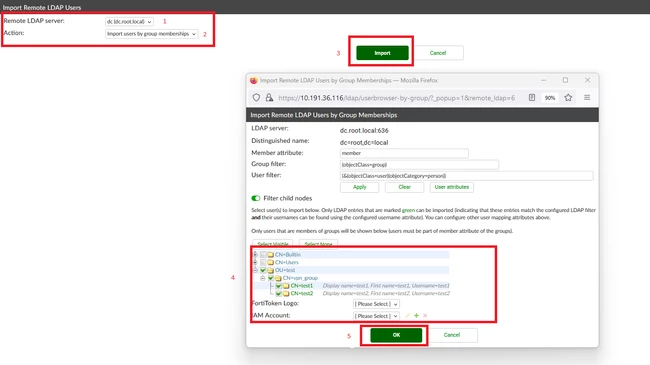Viewport: 650px width, 365px height.
Task: Uncheck the CN=test1 checkbox
Action: (x=279, y=286)
